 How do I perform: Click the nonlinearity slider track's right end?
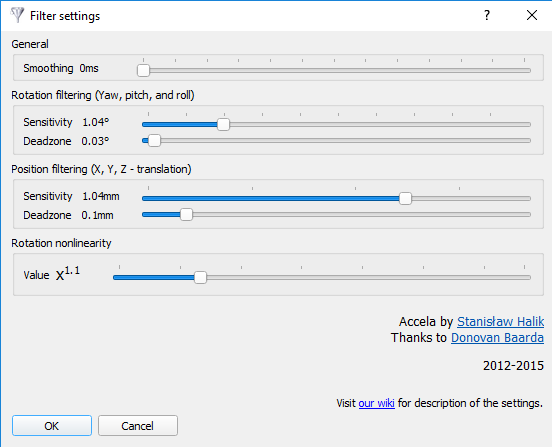click(x=527, y=277)
